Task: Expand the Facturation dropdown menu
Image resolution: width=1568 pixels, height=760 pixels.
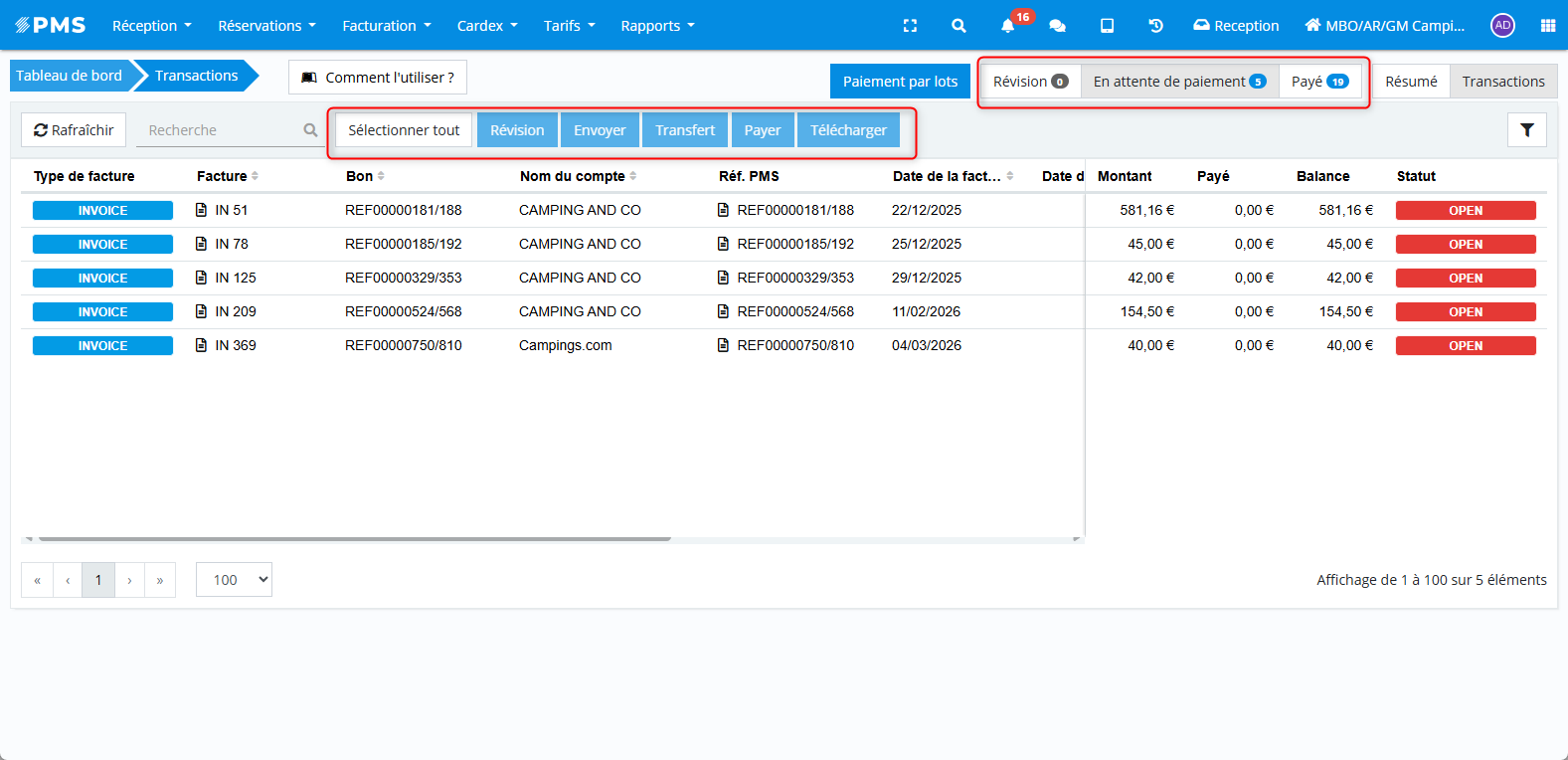Action: (386, 26)
